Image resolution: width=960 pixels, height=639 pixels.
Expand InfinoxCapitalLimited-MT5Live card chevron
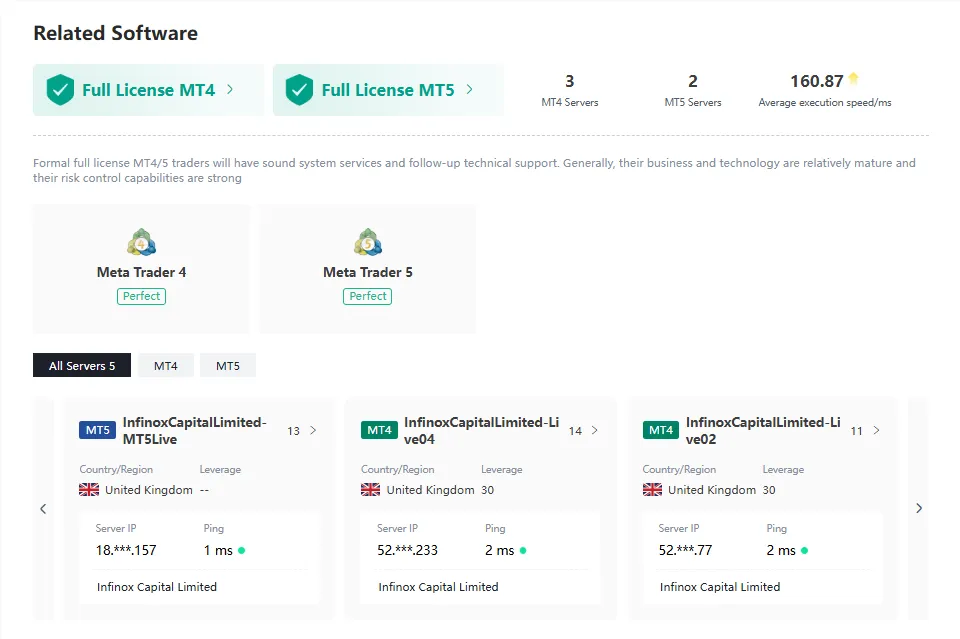point(313,430)
